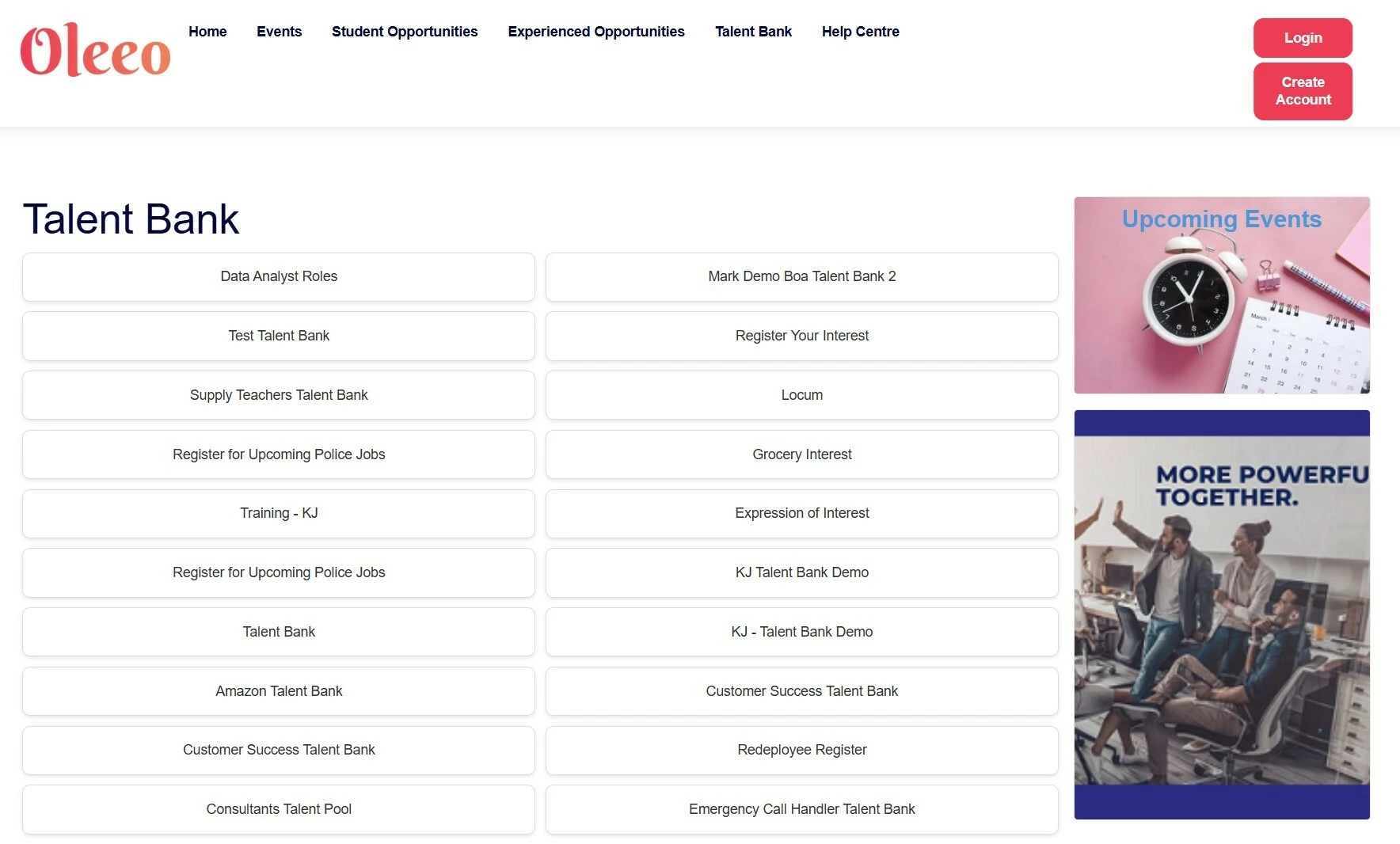
Task: Select the Locum talent bank
Action: click(802, 395)
